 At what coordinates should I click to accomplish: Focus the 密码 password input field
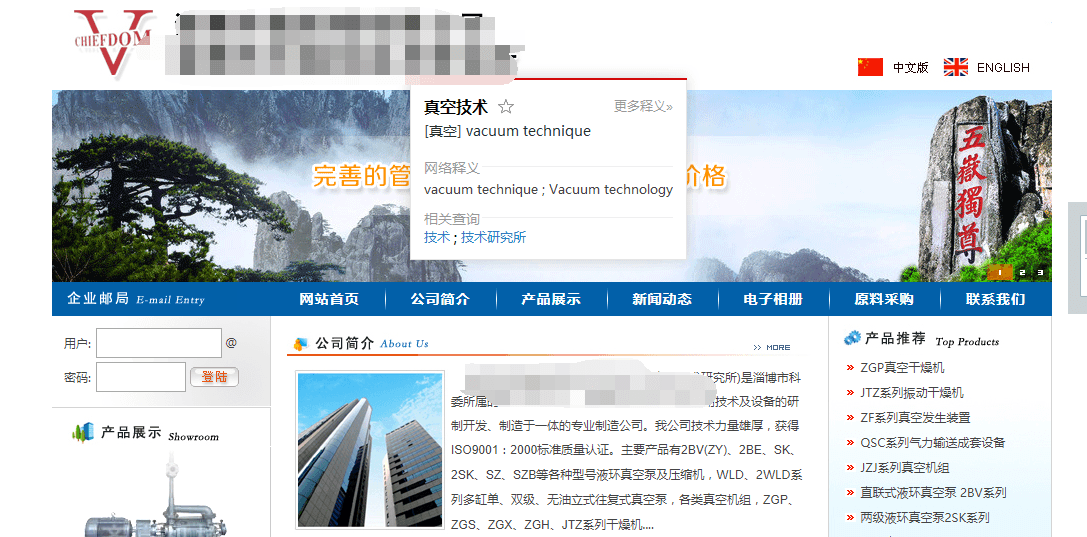pos(141,377)
